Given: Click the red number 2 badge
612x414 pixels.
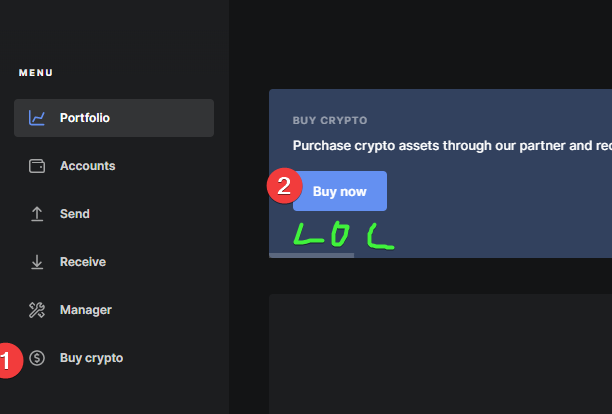Looking at the screenshot, I should click(285, 186).
